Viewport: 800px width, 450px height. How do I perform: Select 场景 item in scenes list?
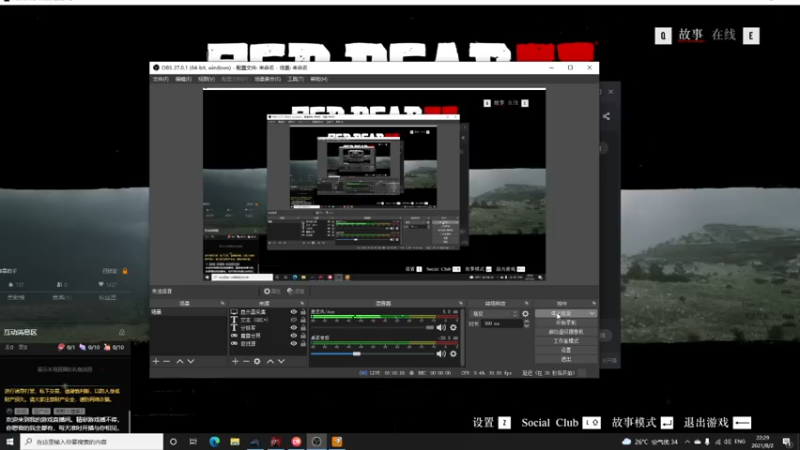coord(188,312)
